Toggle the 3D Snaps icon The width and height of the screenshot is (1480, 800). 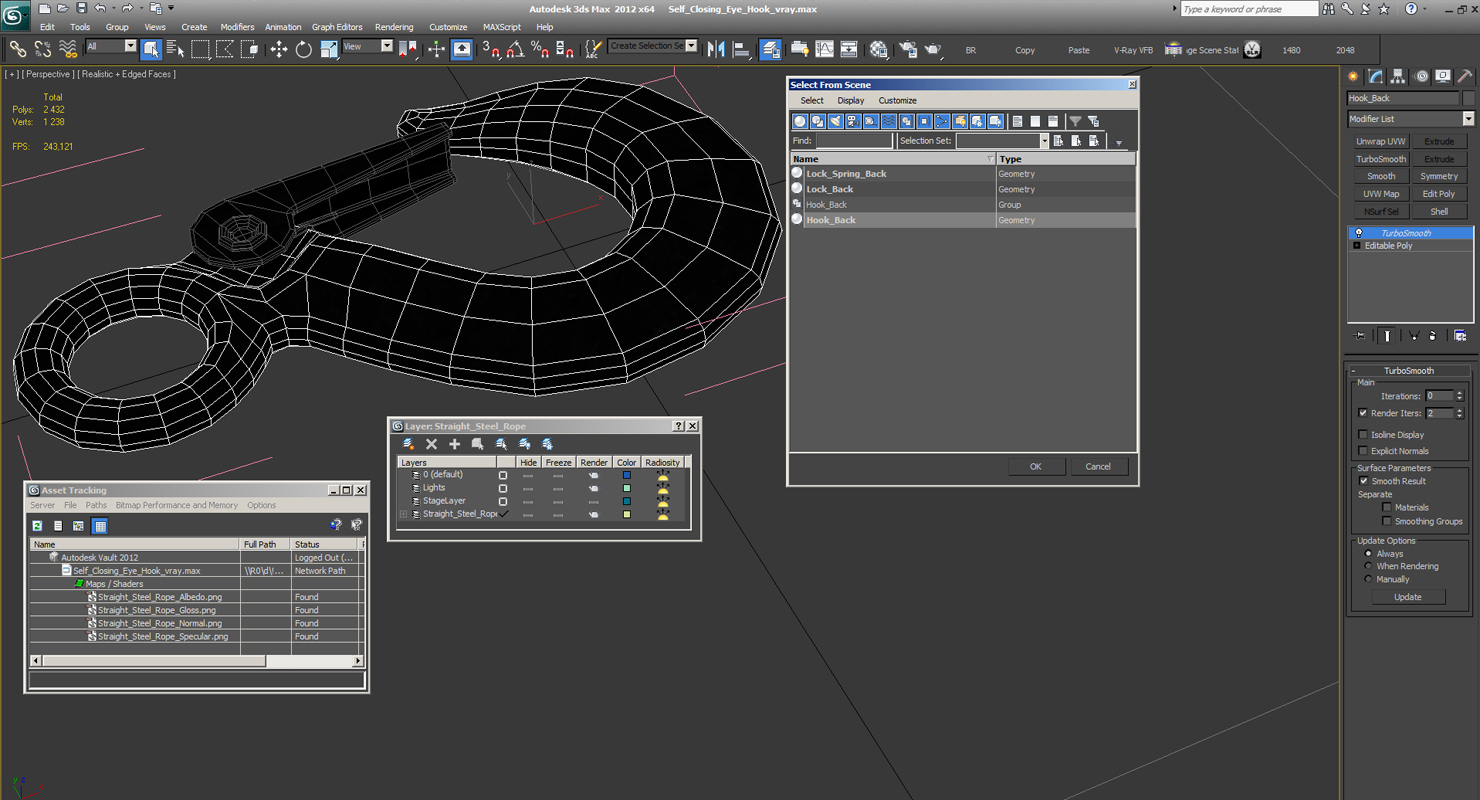490,49
